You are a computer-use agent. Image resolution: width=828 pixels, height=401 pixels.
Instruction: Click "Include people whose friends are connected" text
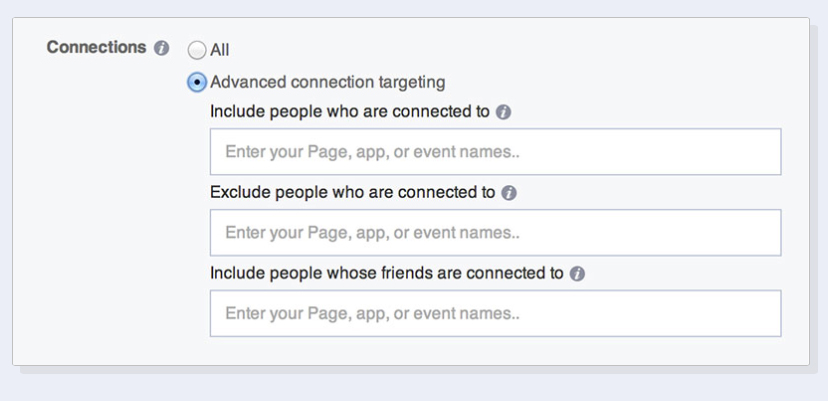(x=387, y=272)
